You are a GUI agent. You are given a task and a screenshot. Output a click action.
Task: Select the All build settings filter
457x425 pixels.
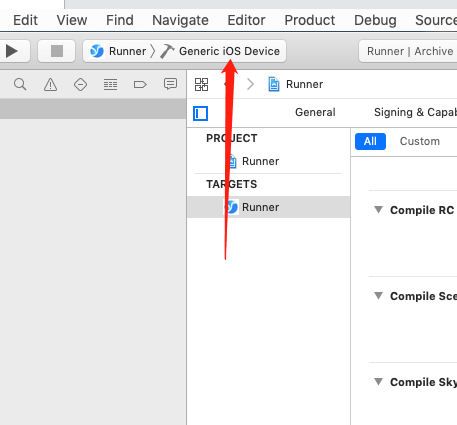(x=370, y=141)
